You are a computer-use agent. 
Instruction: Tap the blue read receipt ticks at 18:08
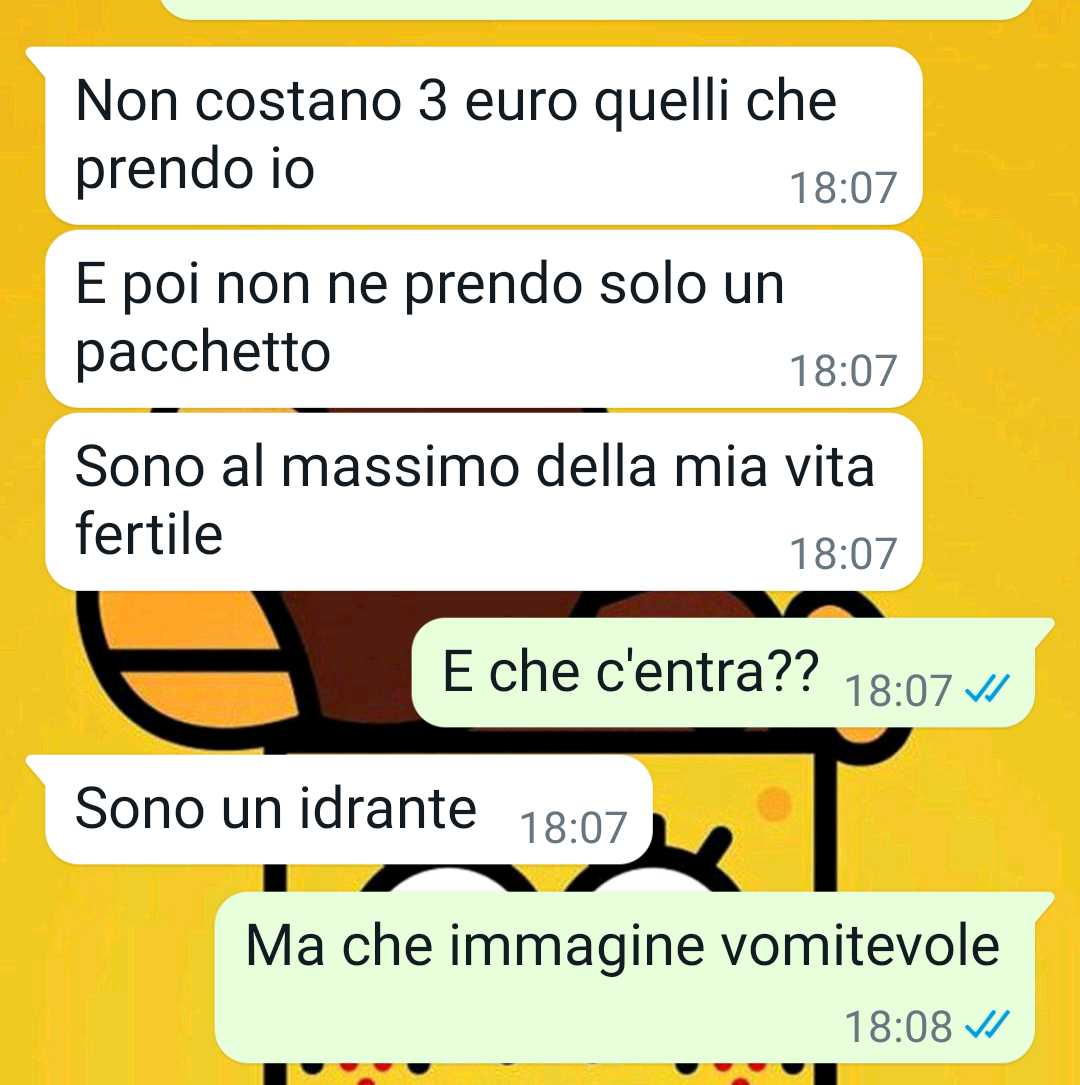[988, 1025]
